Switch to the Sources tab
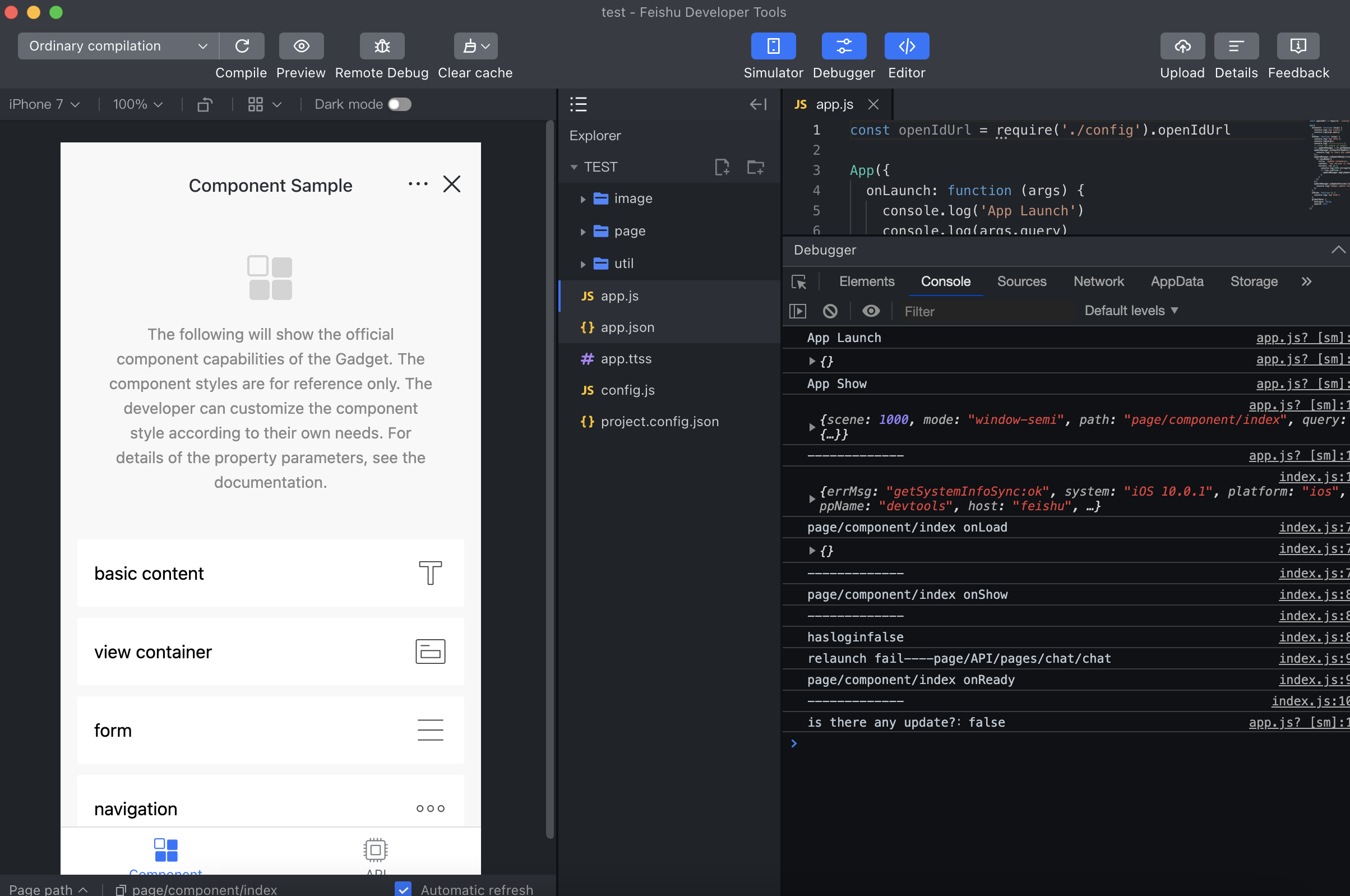The width and height of the screenshot is (1350, 896). 1021,281
